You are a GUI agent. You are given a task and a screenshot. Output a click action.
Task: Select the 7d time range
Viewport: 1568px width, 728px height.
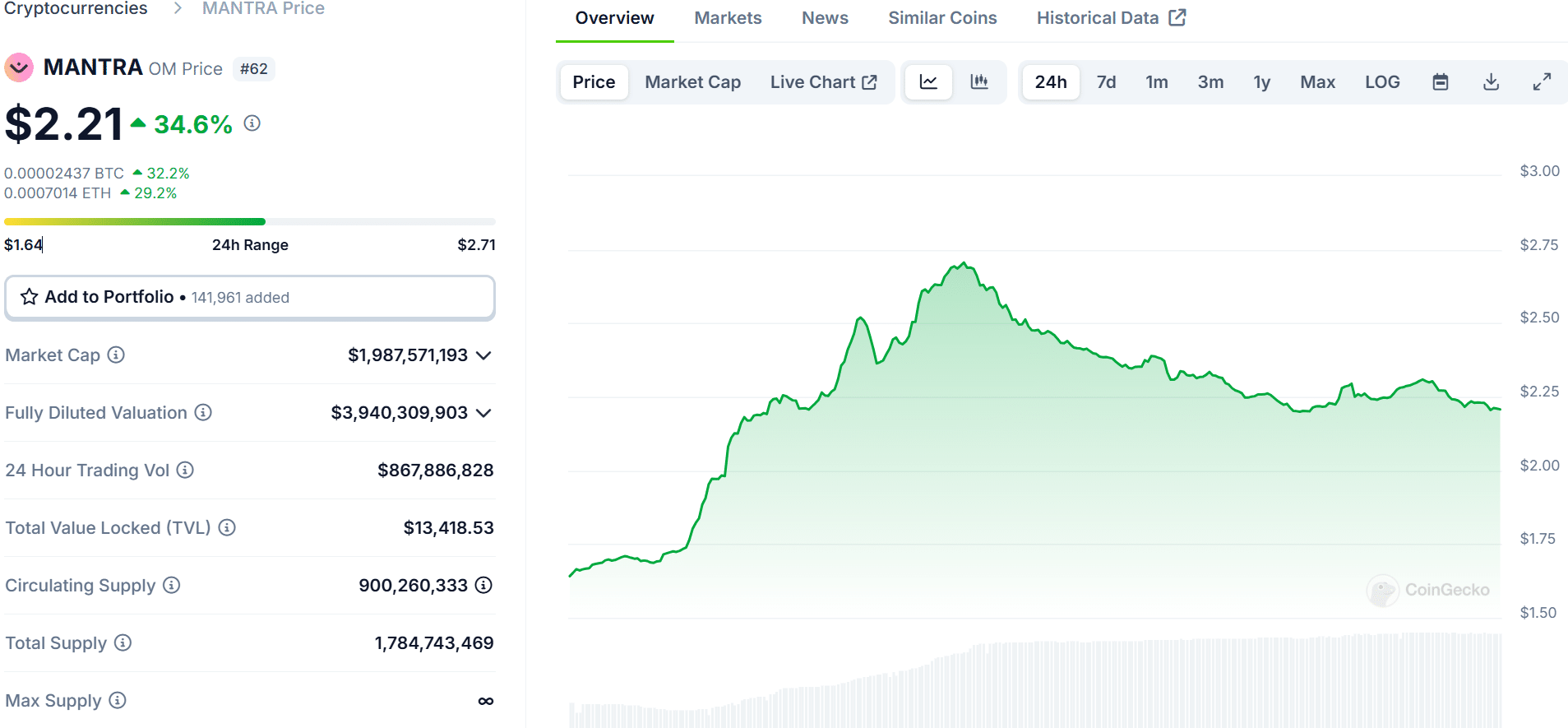coord(1106,82)
